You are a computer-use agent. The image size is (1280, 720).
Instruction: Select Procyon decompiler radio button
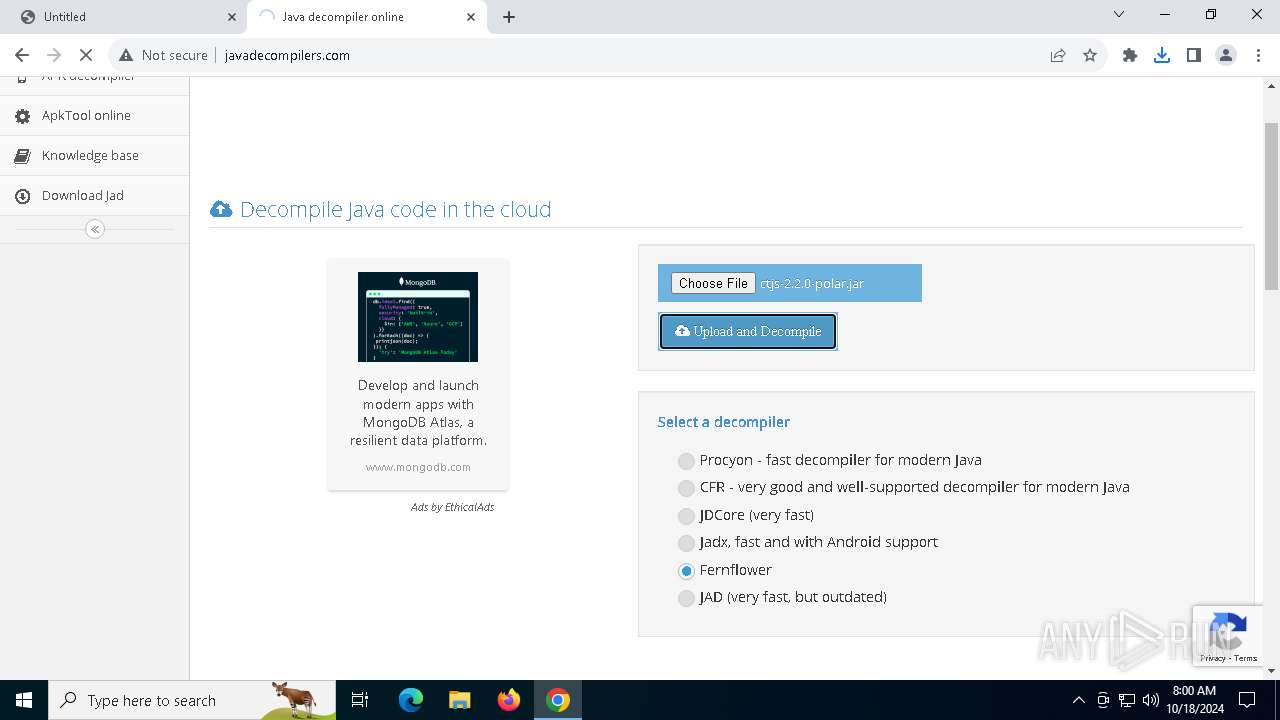tap(686, 461)
